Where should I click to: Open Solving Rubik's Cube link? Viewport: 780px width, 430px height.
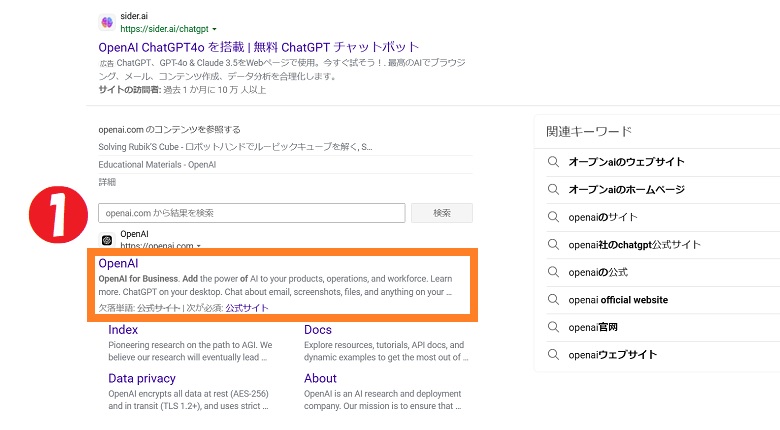coord(235,147)
